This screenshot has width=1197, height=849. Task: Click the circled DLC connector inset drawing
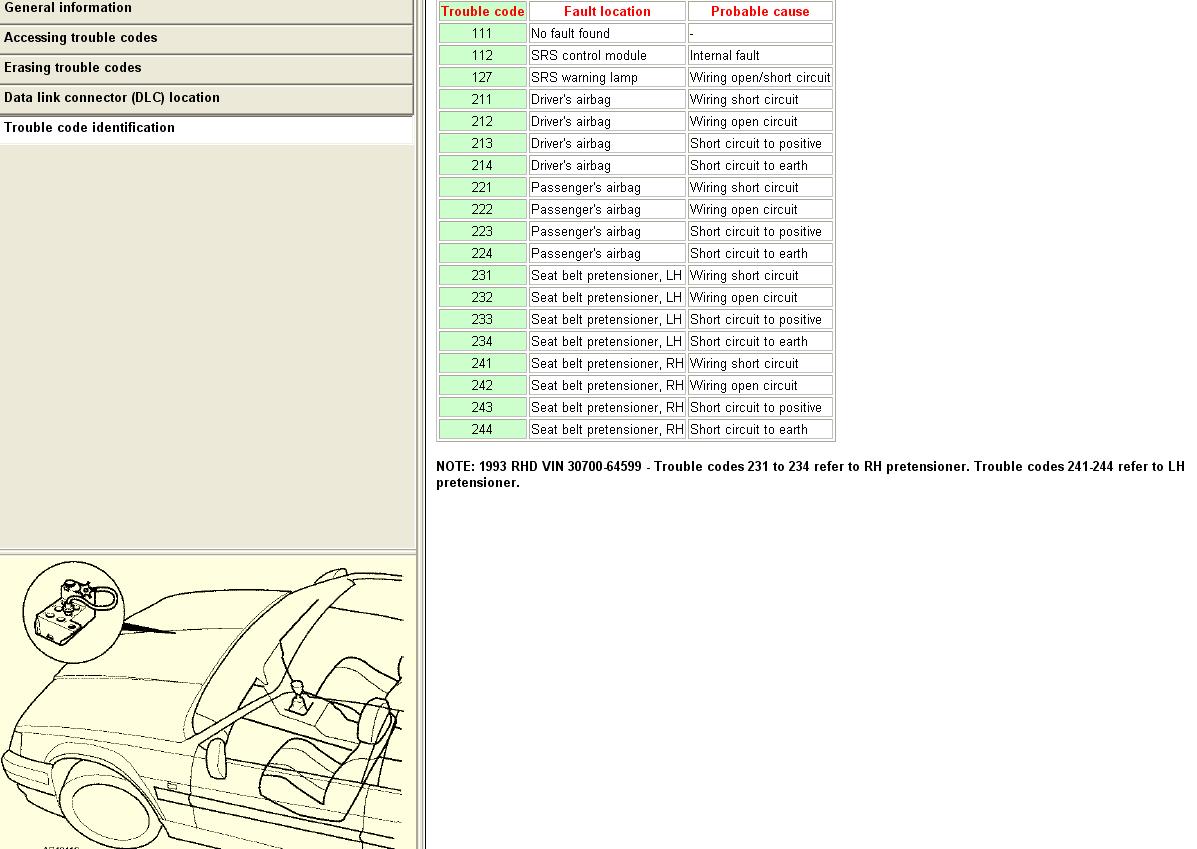[71, 612]
